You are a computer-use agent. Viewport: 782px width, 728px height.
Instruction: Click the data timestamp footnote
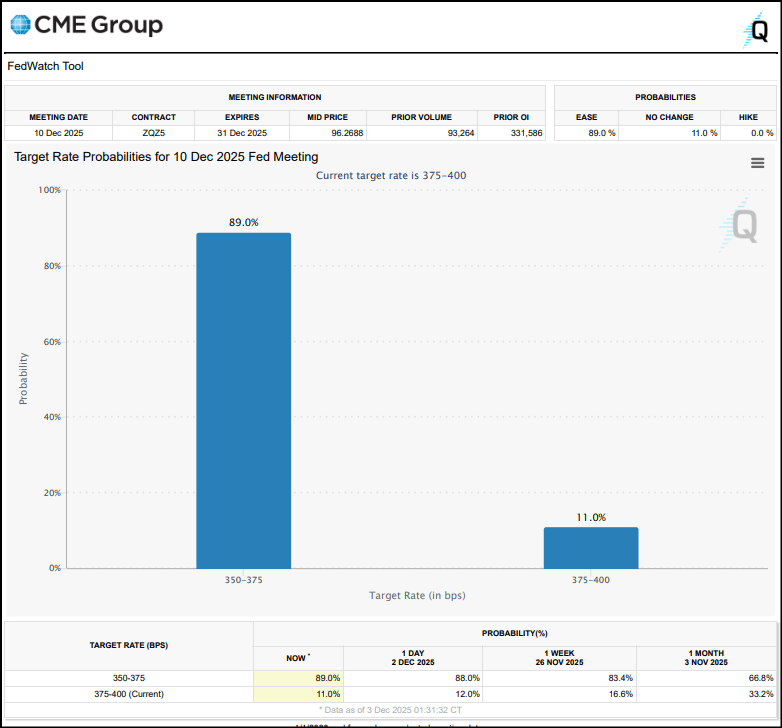[391, 710]
